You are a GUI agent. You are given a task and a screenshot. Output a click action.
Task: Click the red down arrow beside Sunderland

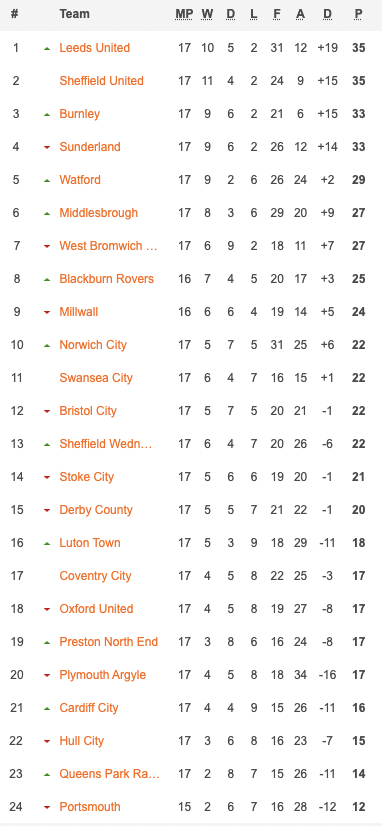47,148
